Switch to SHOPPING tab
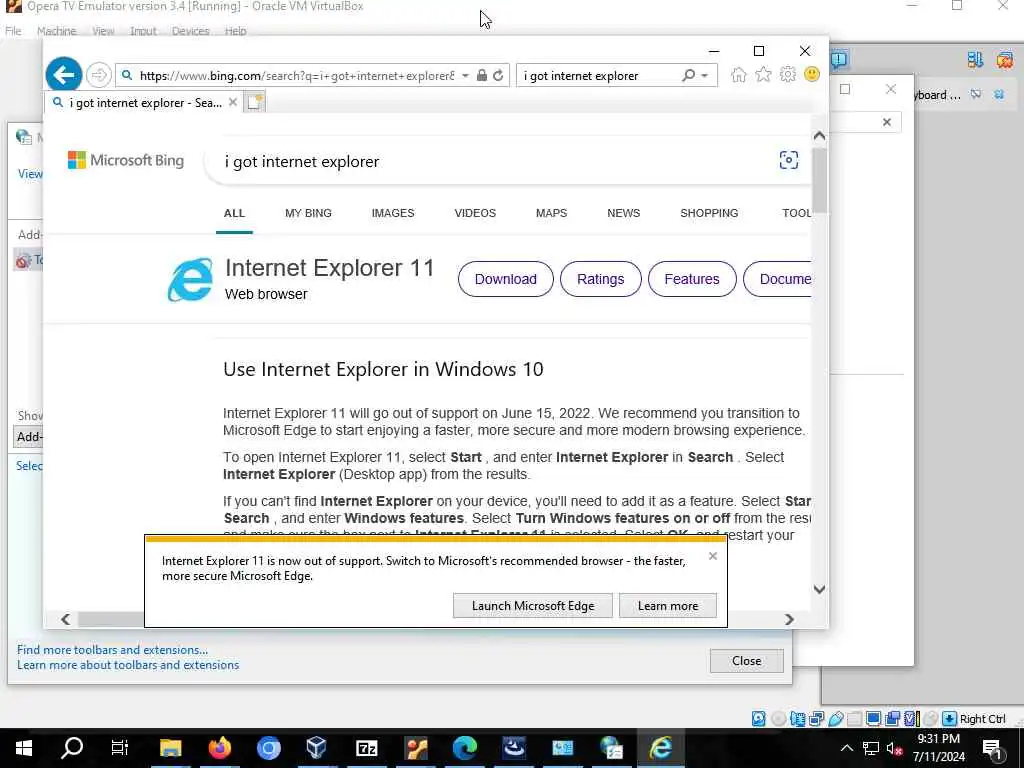The width and height of the screenshot is (1024, 768). pos(709,213)
